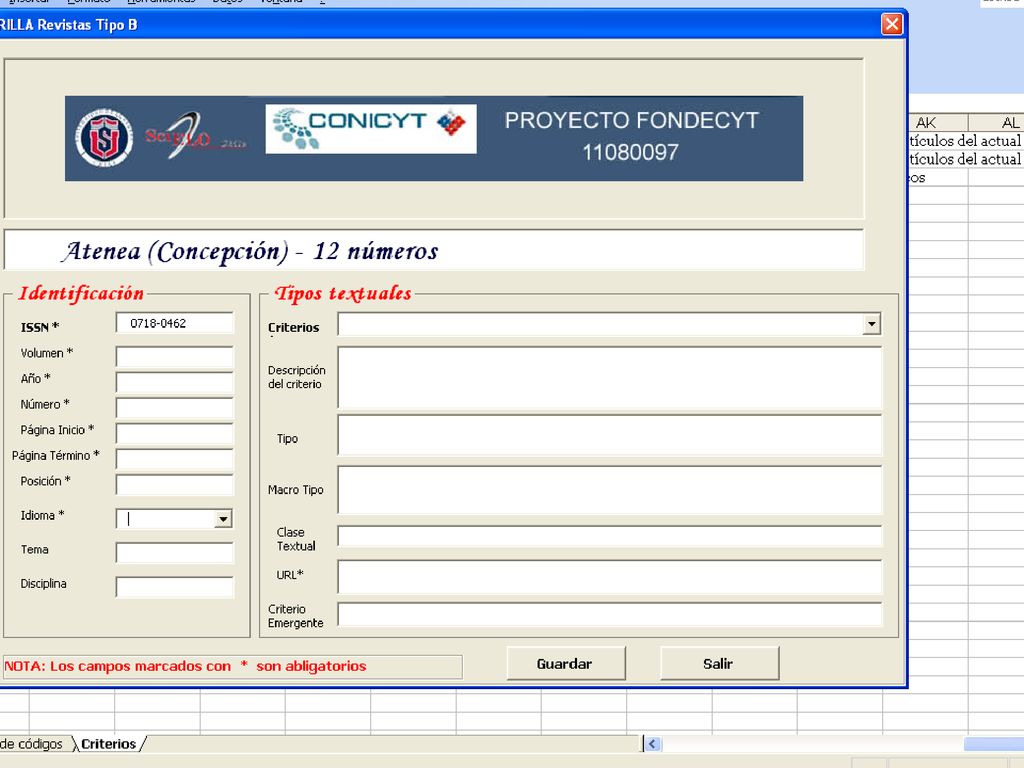
Task: Select the sheet tab ending in 'de códigos'
Action: click(x=31, y=744)
